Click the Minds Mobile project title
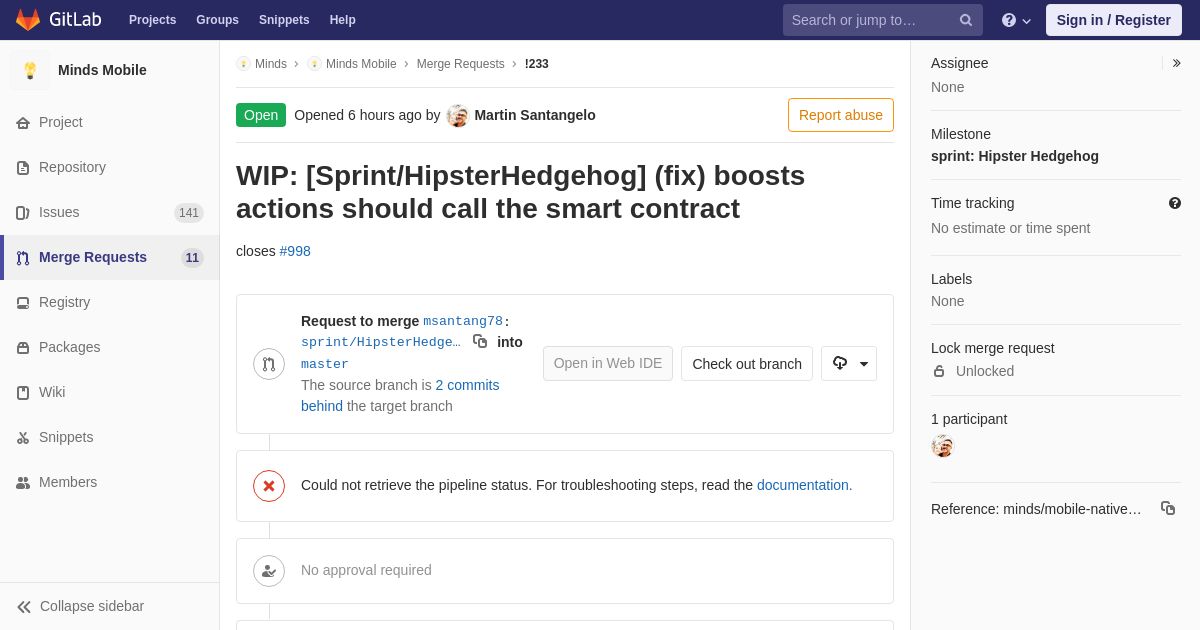The image size is (1200, 630). (102, 70)
